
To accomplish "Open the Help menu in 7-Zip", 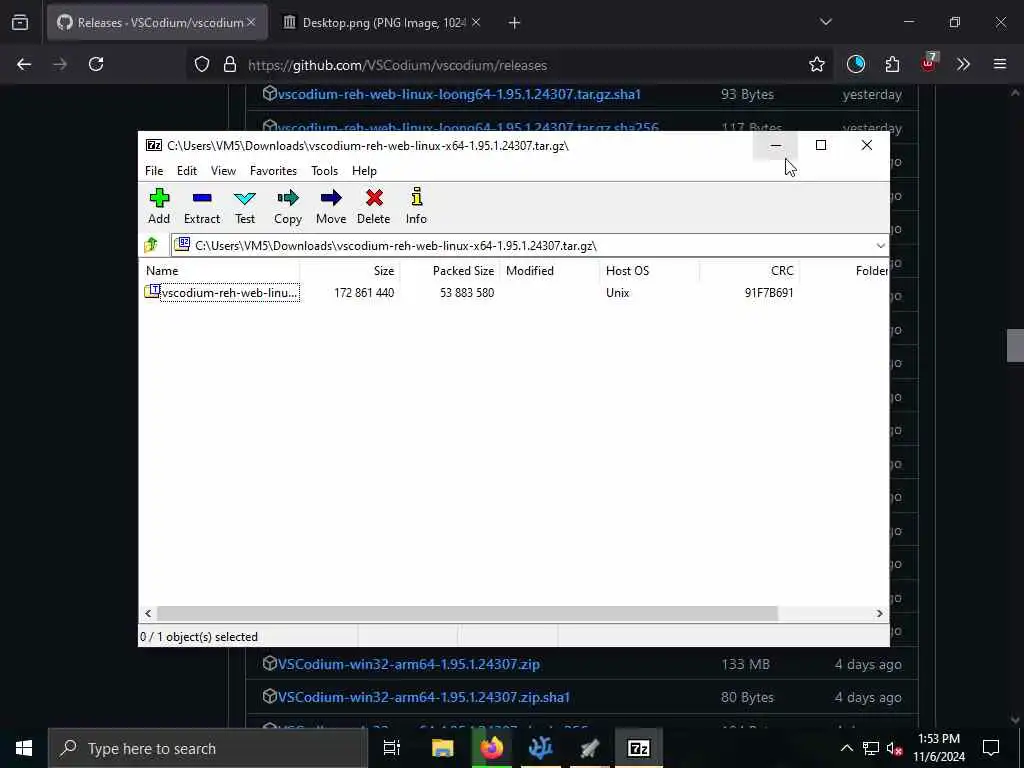I will (364, 170).
